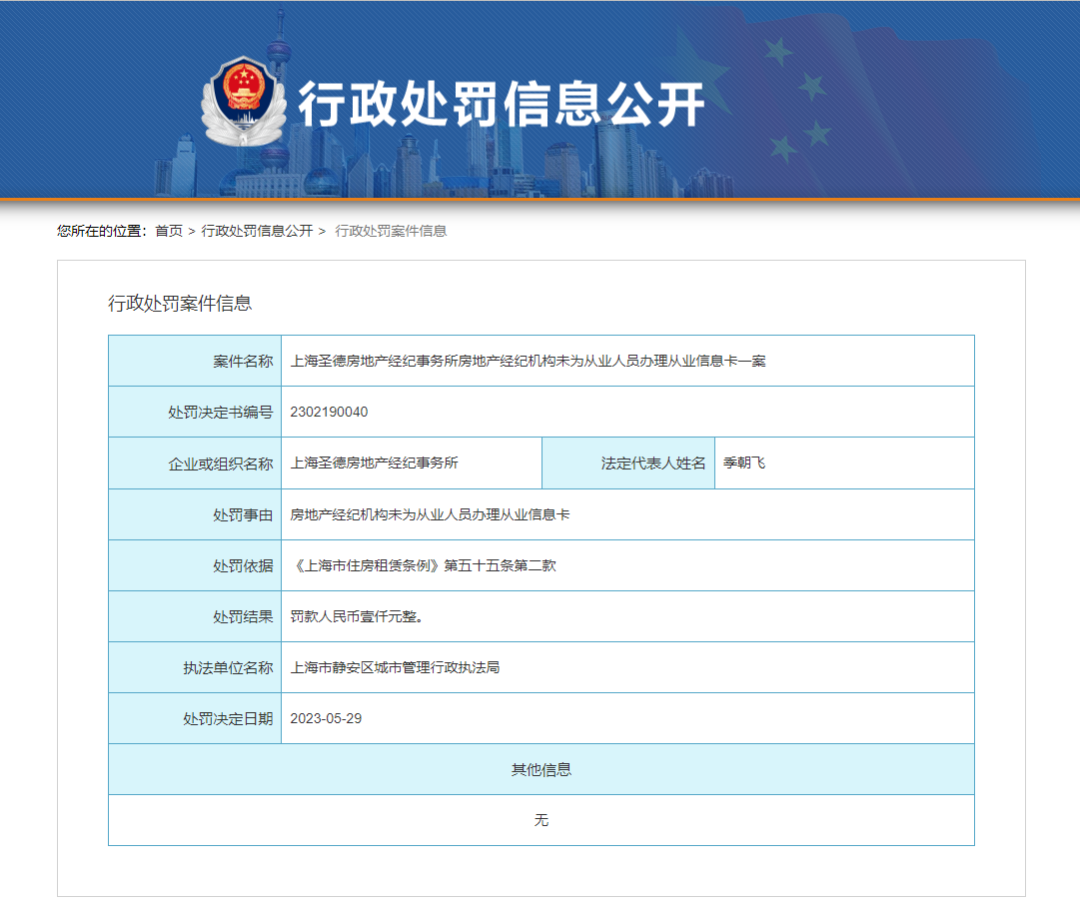Select the case name text starting 上海圣德房地产经纪事务所房地产经纪机构
1080x920 pixels.
coord(528,361)
